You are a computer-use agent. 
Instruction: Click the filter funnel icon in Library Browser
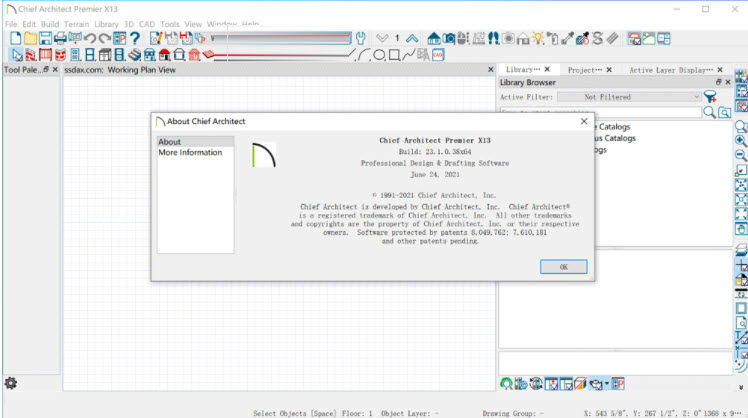[710, 97]
